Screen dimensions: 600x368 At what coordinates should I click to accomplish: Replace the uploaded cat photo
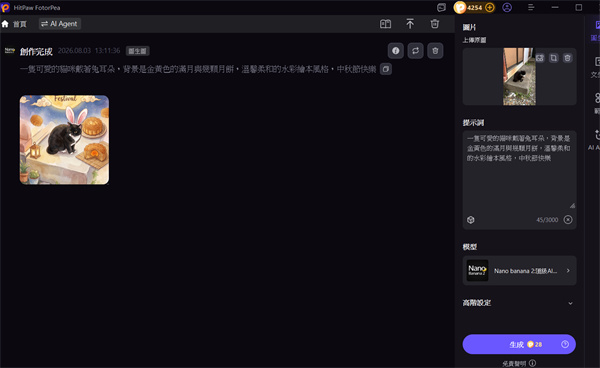coord(540,58)
